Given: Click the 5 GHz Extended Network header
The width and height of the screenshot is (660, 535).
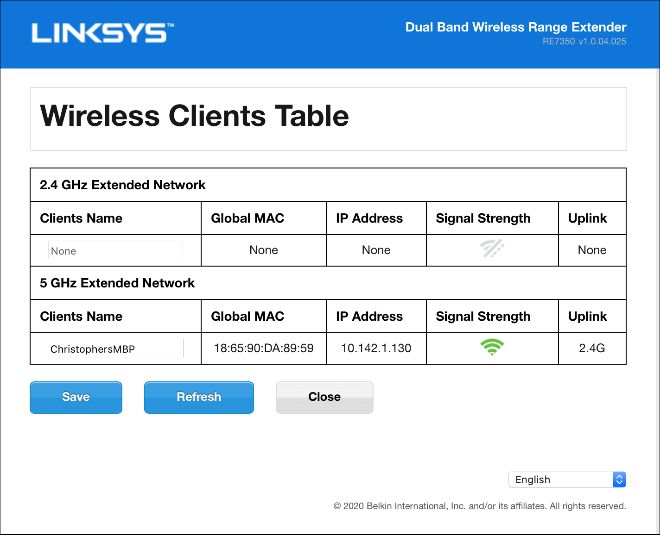Looking at the screenshot, I should pyautogui.click(x=117, y=283).
